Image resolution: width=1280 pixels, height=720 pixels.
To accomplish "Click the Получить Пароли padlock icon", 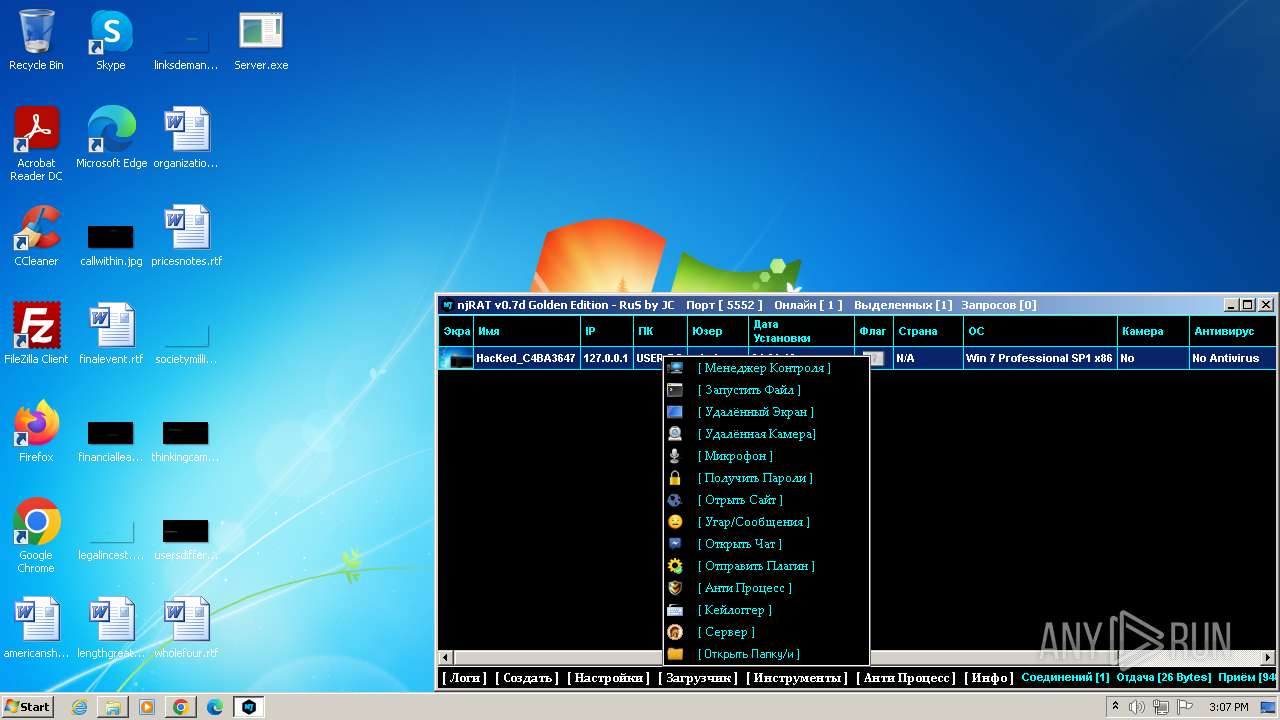I will coord(676,478).
